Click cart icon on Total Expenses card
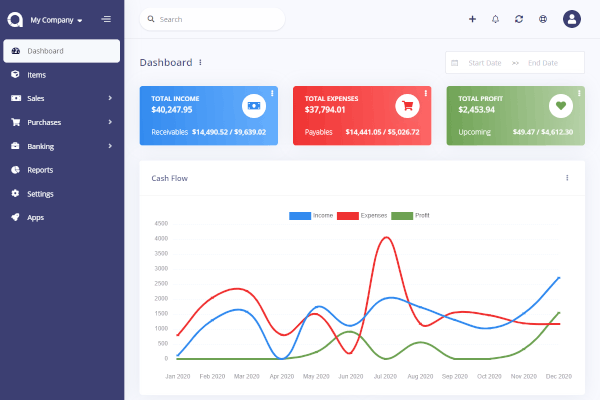 [406, 104]
